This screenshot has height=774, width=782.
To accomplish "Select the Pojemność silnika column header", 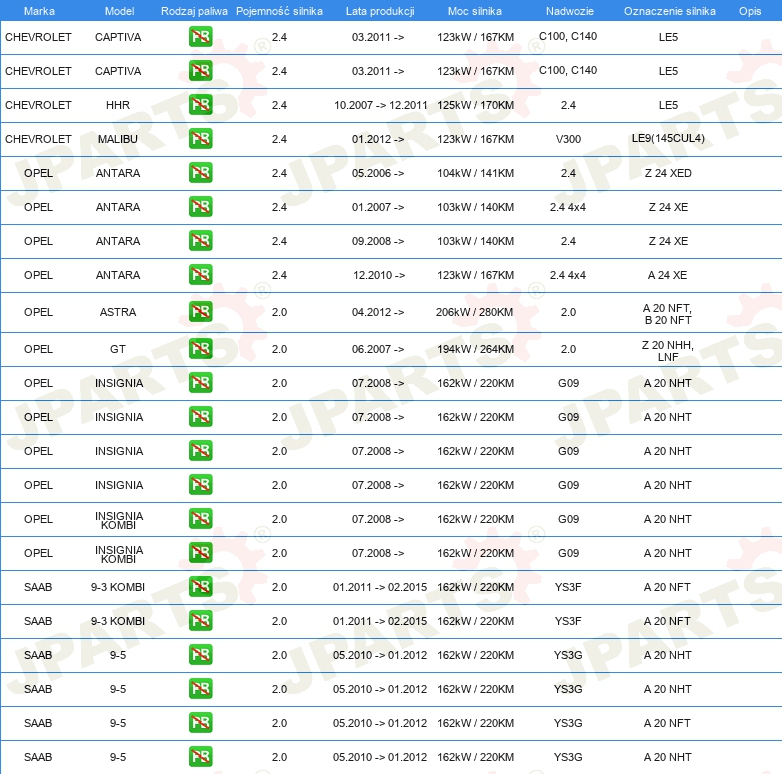I will tap(279, 10).
